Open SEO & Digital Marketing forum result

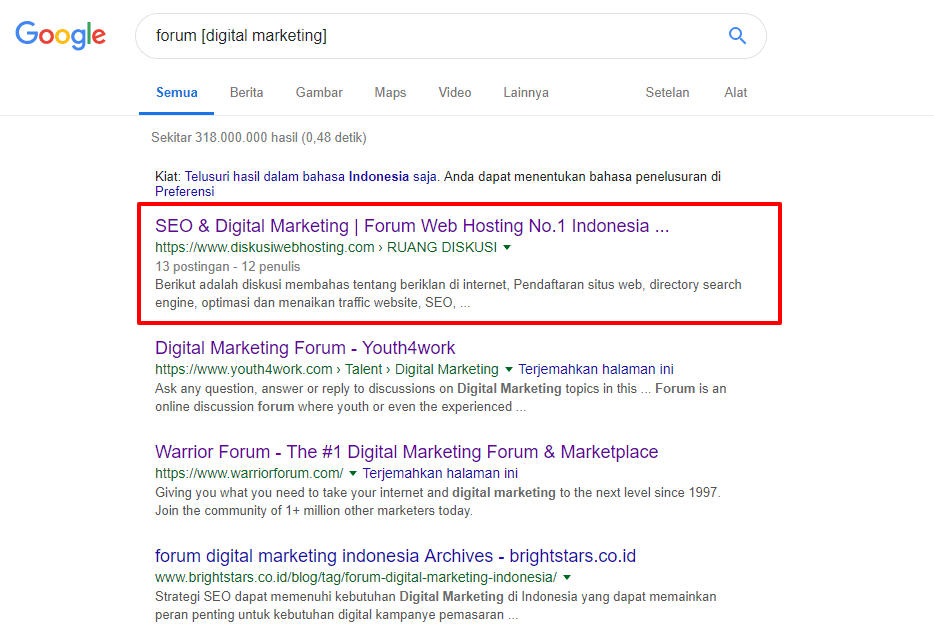pyautogui.click(x=411, y=226)
